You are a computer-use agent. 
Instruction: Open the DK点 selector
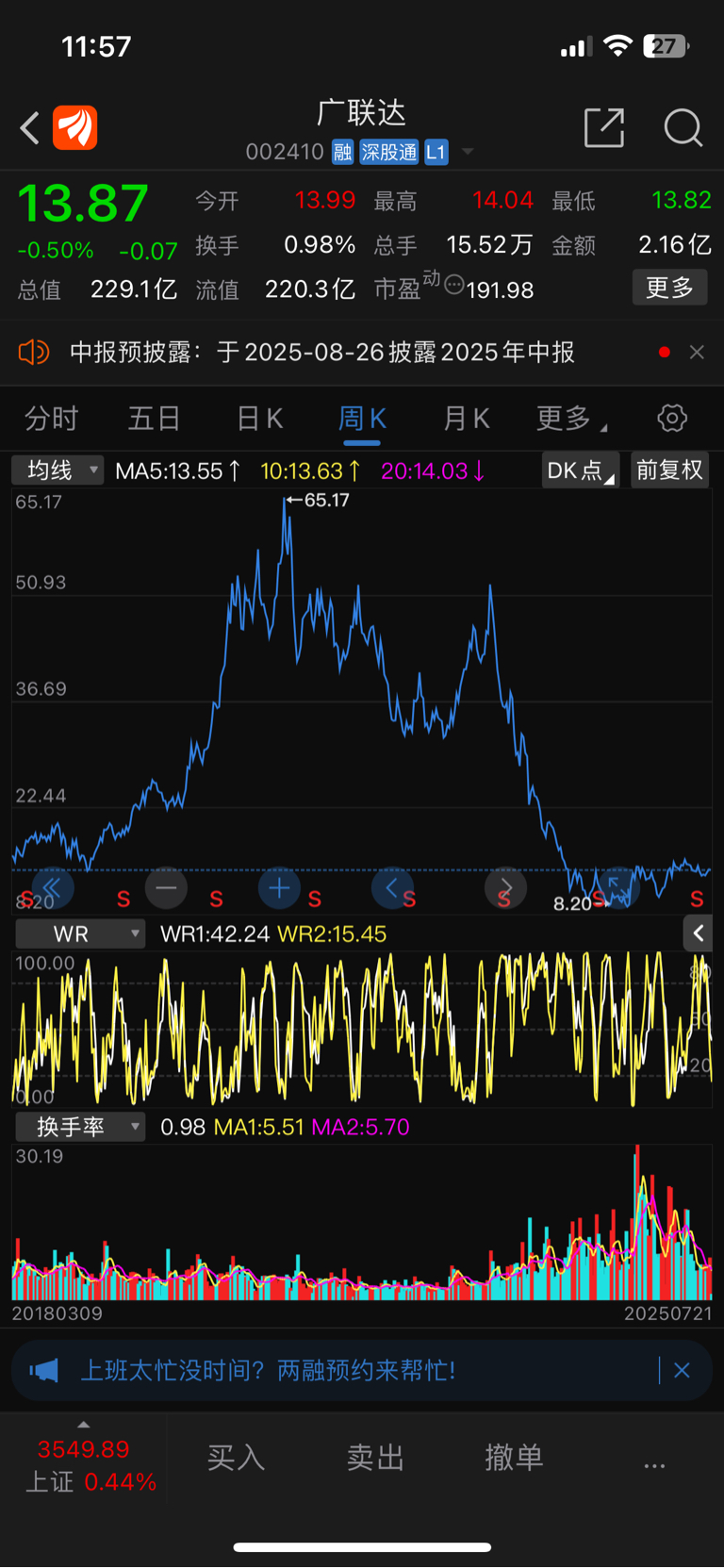click(581, 470)
